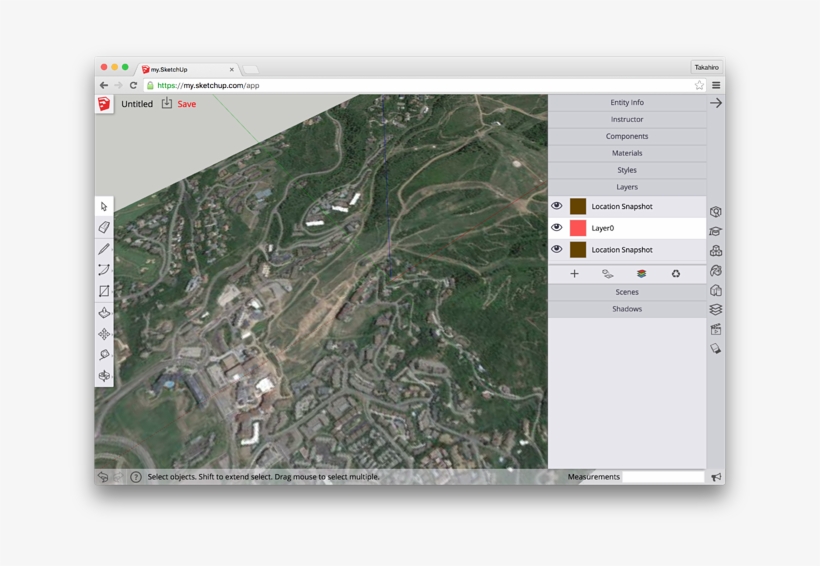The height and width of the screenshot is (566, 820).
Task: Switch to the my.SketchUp browser tab
Action: tap(188, 69)
